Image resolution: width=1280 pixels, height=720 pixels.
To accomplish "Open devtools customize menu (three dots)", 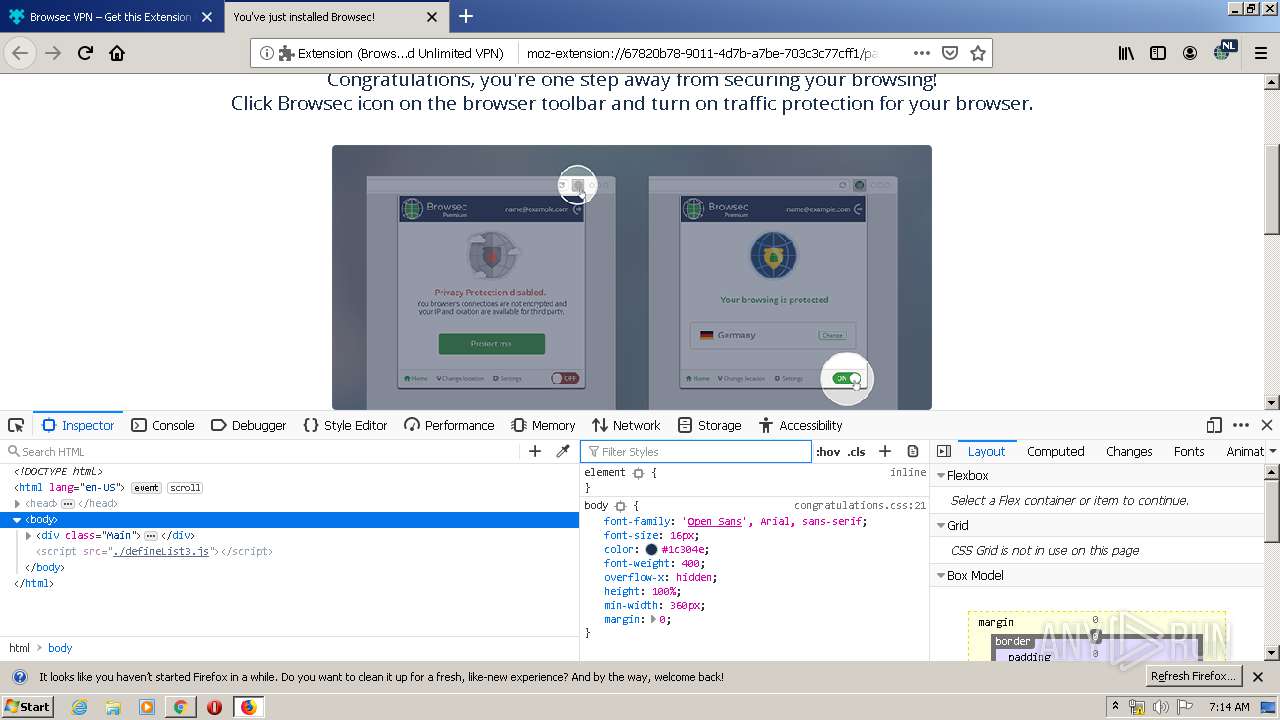I will pos(1241,425).
